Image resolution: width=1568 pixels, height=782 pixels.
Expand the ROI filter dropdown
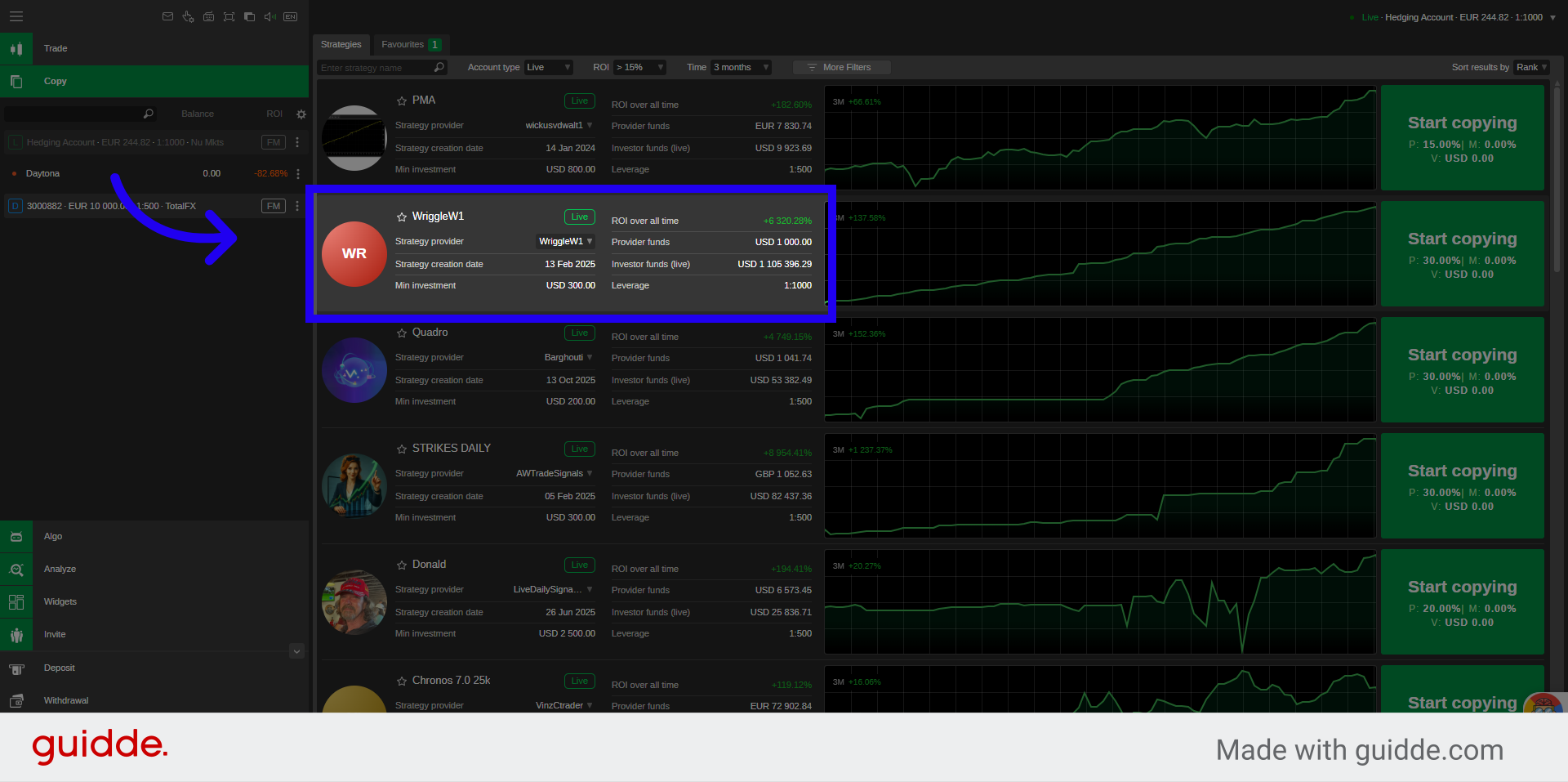pos(639,68)
